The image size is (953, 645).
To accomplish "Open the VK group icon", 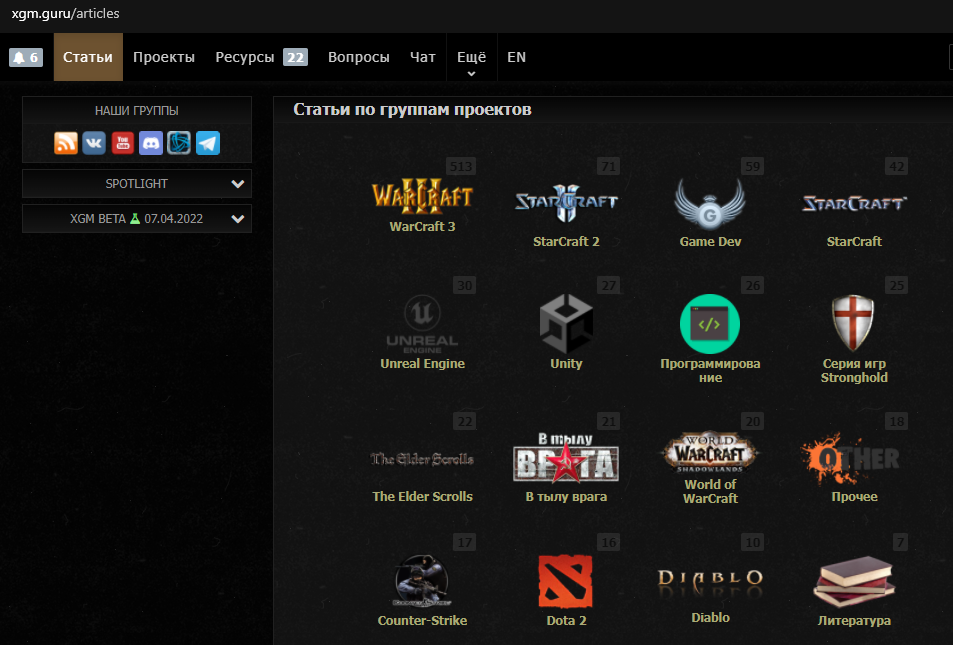I will pos(94,143).
